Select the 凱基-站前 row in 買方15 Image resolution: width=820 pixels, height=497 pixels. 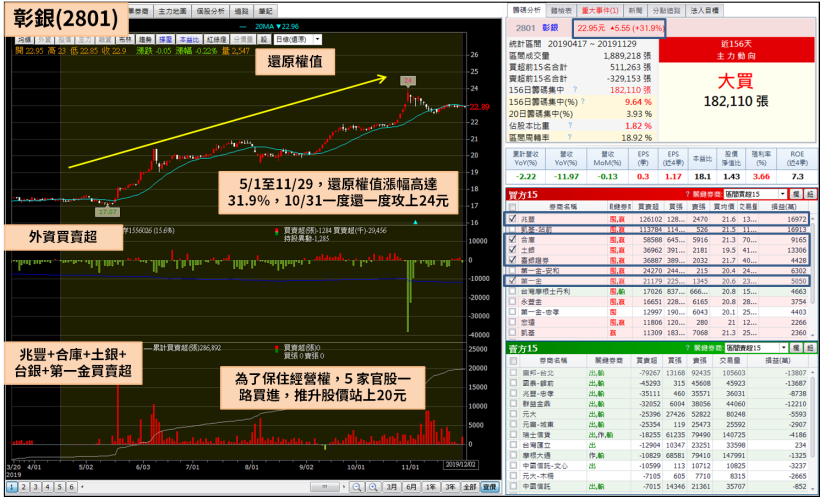coord(660,229)
